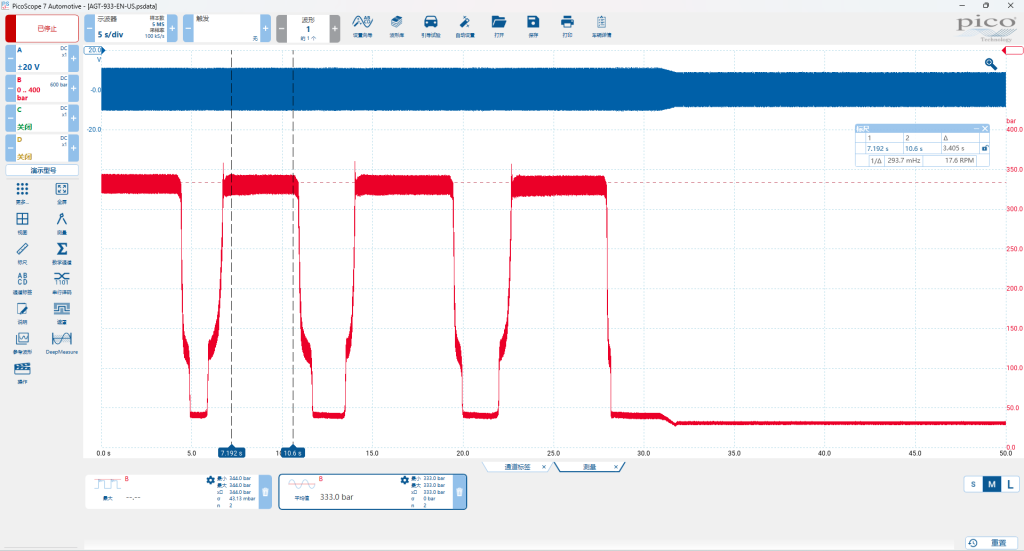Open the DeepMeasure tool
Viewport: 1024px width, 551px height.
coord(61,342)
